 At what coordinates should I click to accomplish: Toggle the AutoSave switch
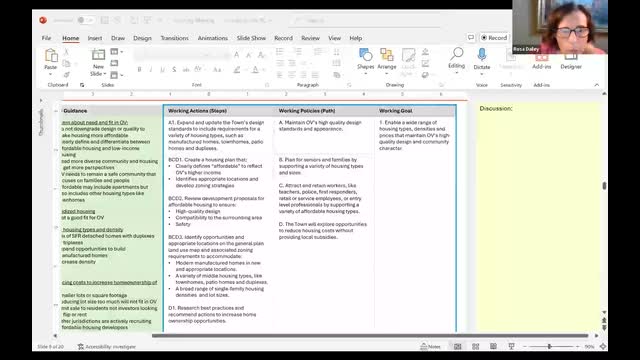86,20
